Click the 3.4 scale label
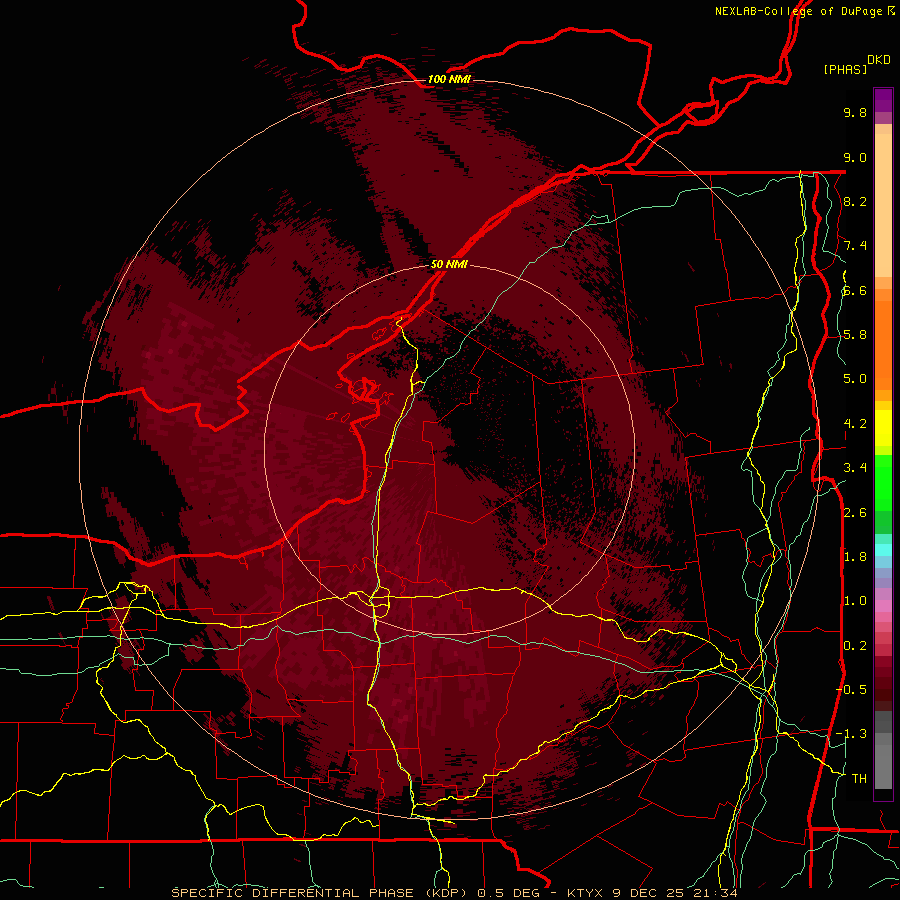Screen dimensions: 900x900 click(x=855, y=468)
